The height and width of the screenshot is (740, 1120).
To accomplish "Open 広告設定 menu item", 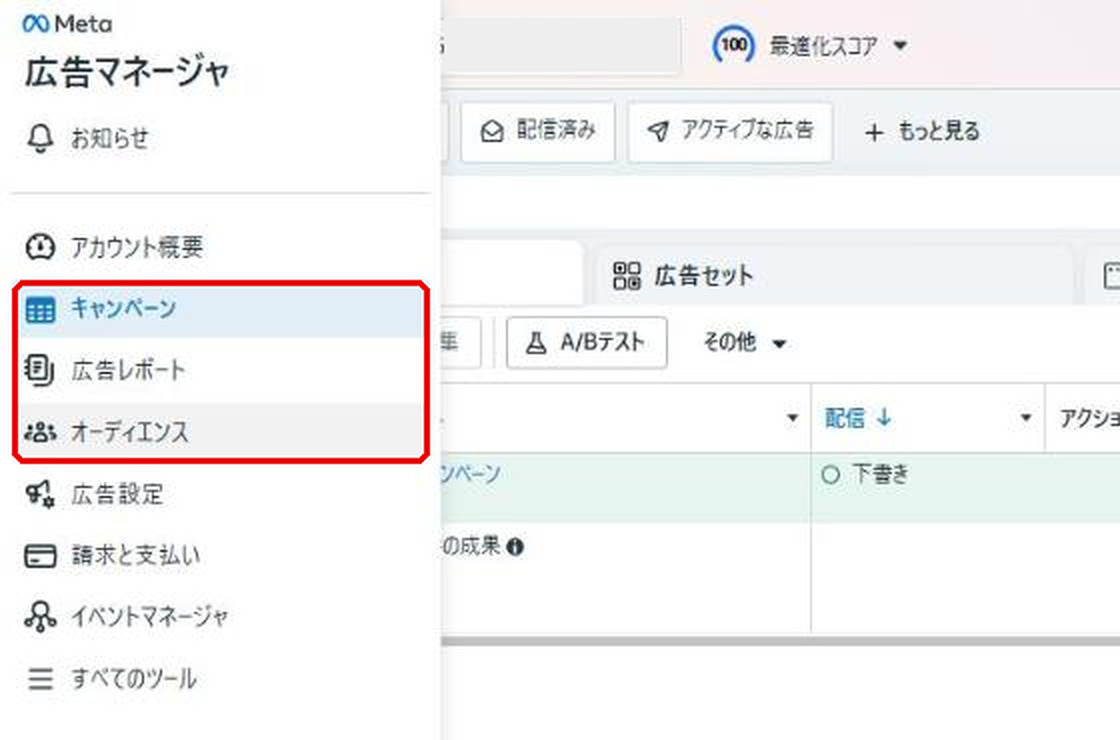I will [221, 494].
